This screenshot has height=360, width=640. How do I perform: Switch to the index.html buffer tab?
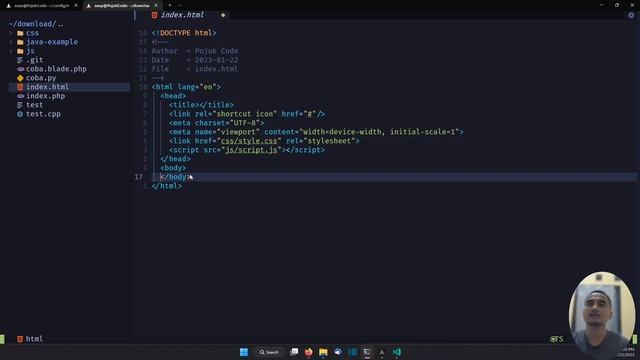(182, 15)
